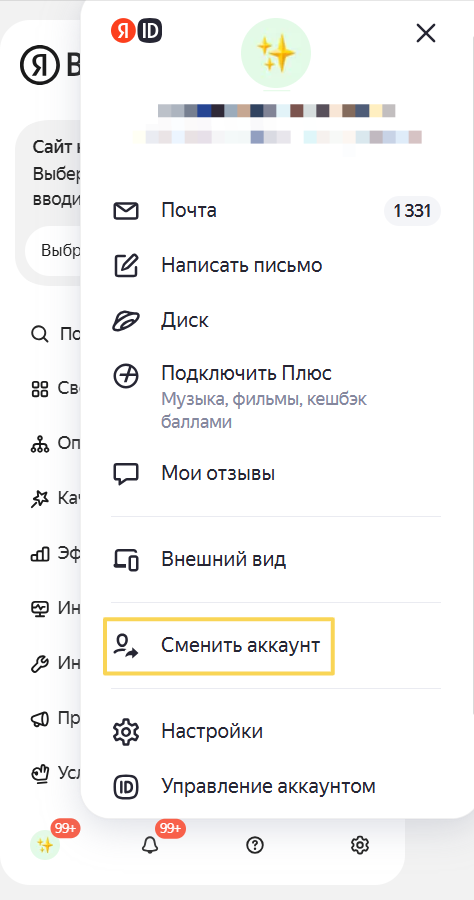
Task: Choose Сменить аккаунт to switch accounts
Action: point(219,646)
